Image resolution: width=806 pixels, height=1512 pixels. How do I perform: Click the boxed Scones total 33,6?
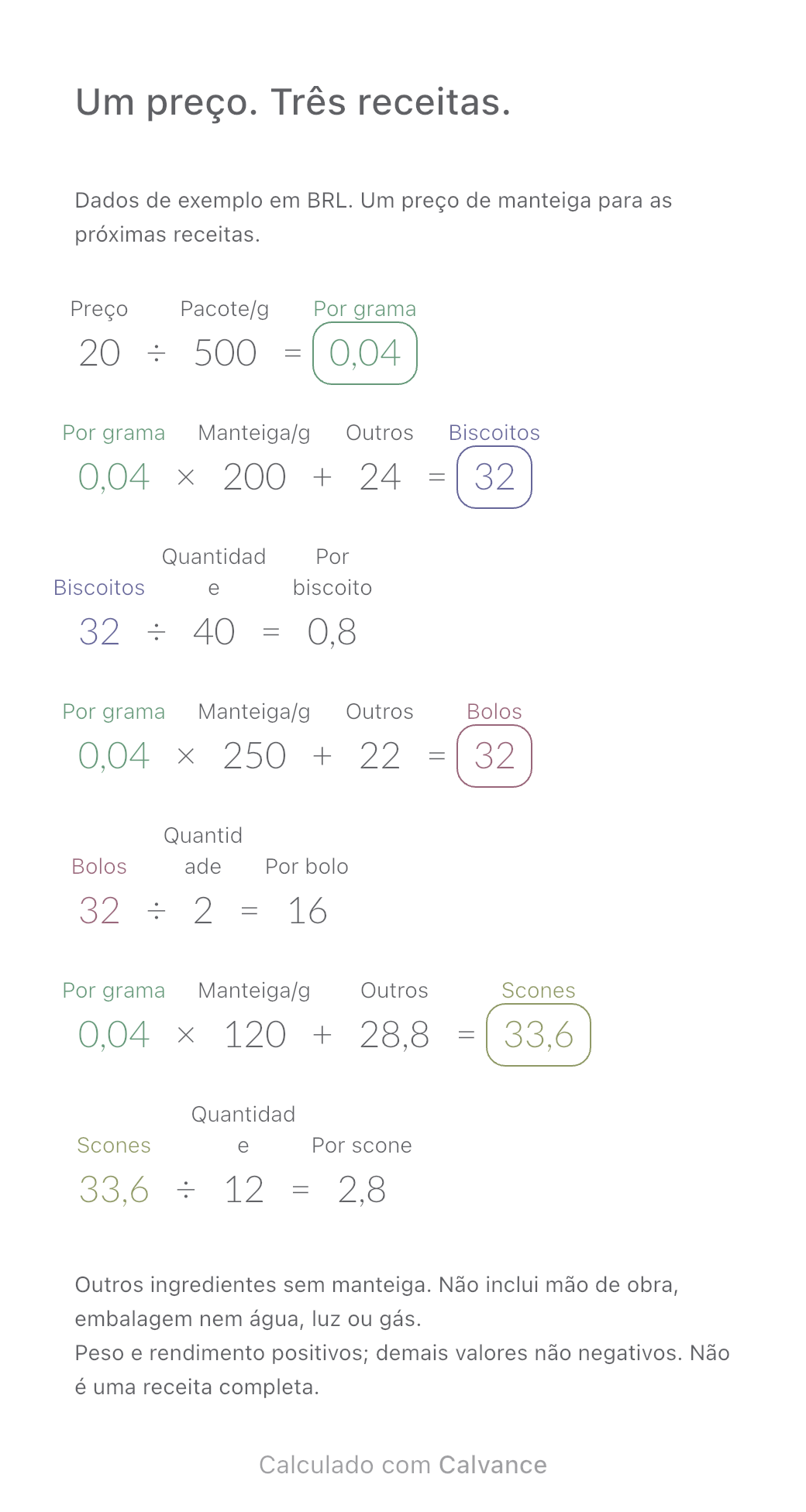(539, 1035)
